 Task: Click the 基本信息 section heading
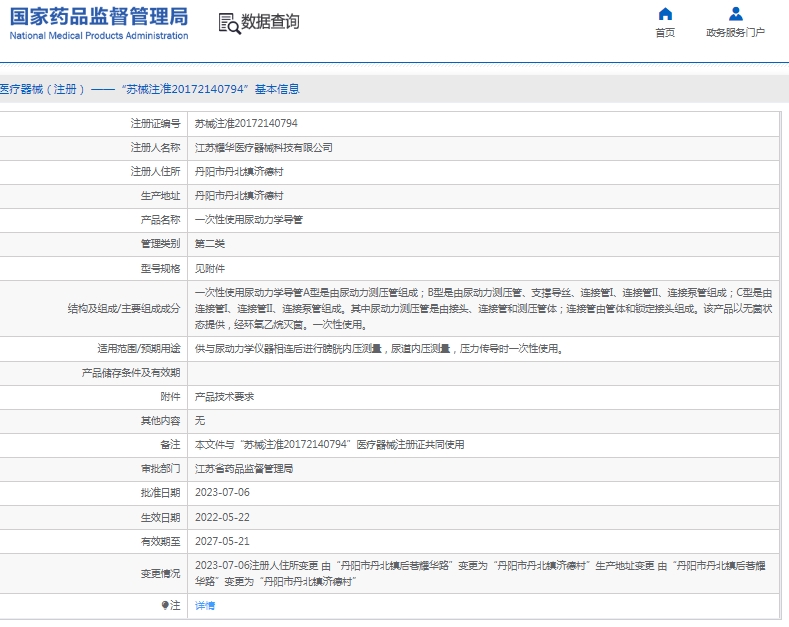click(277, 89)
